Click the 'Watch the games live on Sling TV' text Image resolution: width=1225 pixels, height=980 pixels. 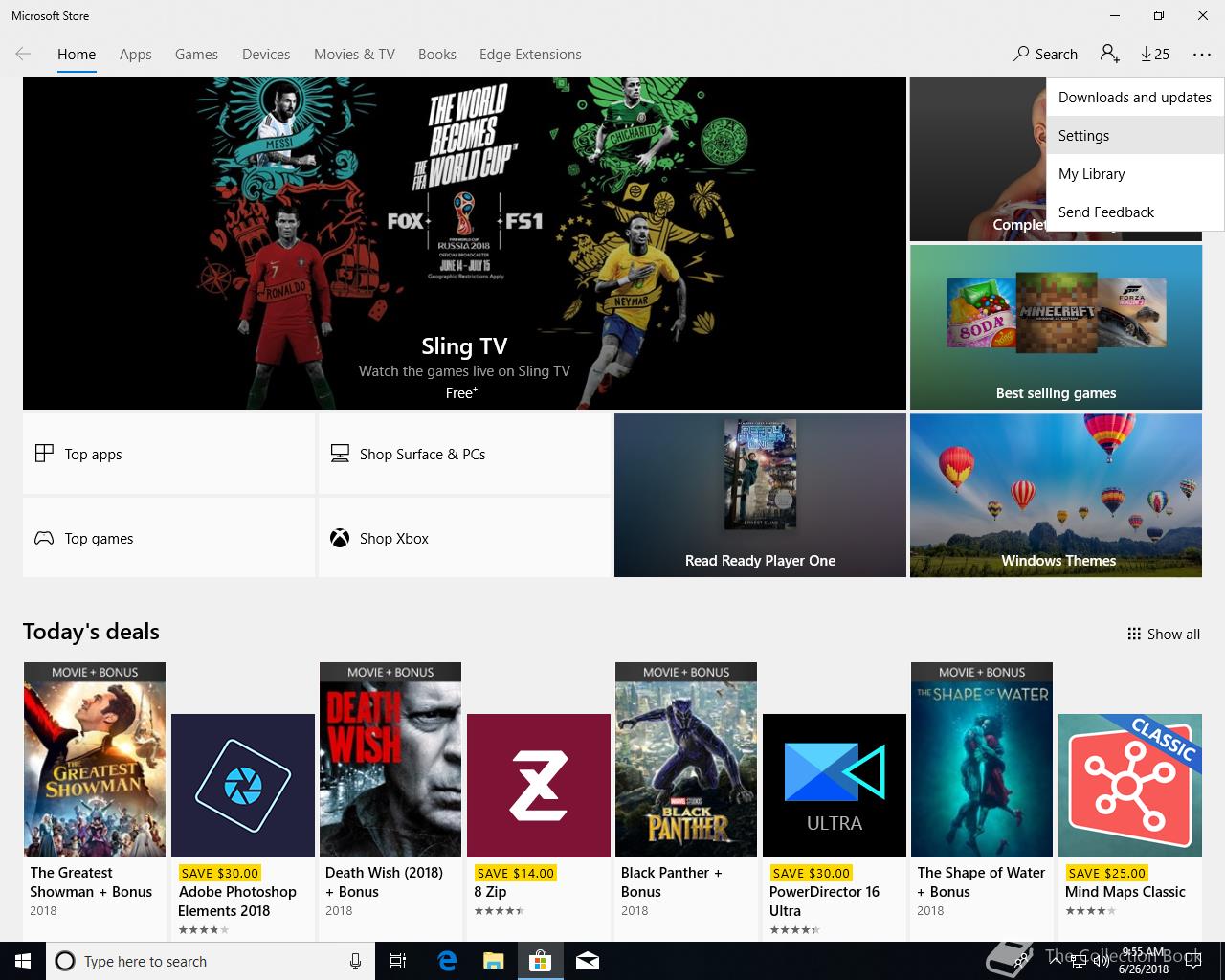point(464,371)
